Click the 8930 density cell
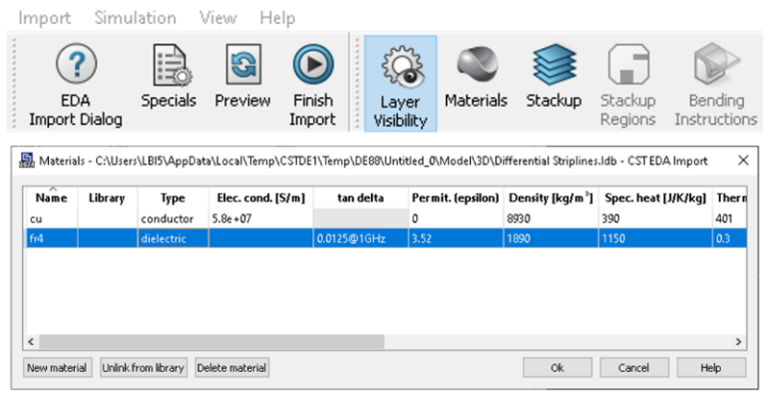This screenshot has height=394, width=768. (x=551, y=219)
